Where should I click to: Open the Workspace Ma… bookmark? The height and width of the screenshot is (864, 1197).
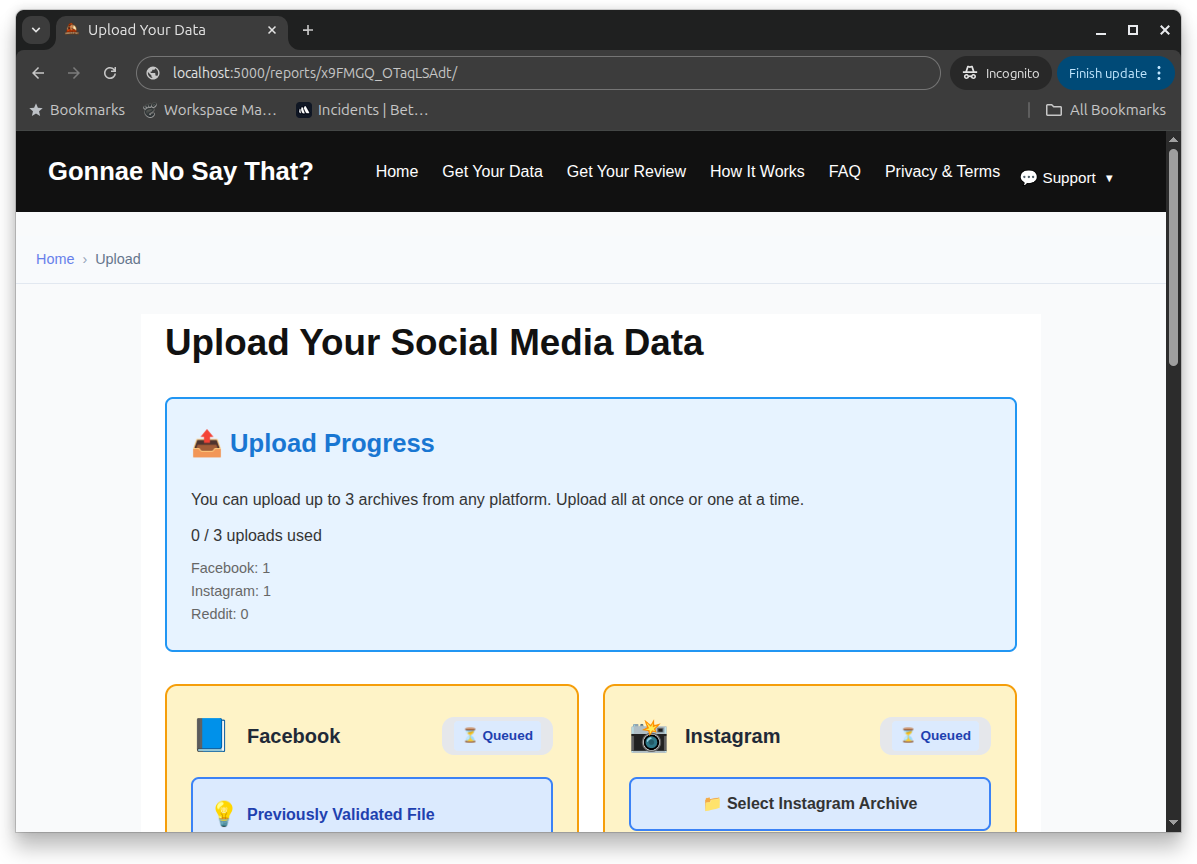point(210,110)
